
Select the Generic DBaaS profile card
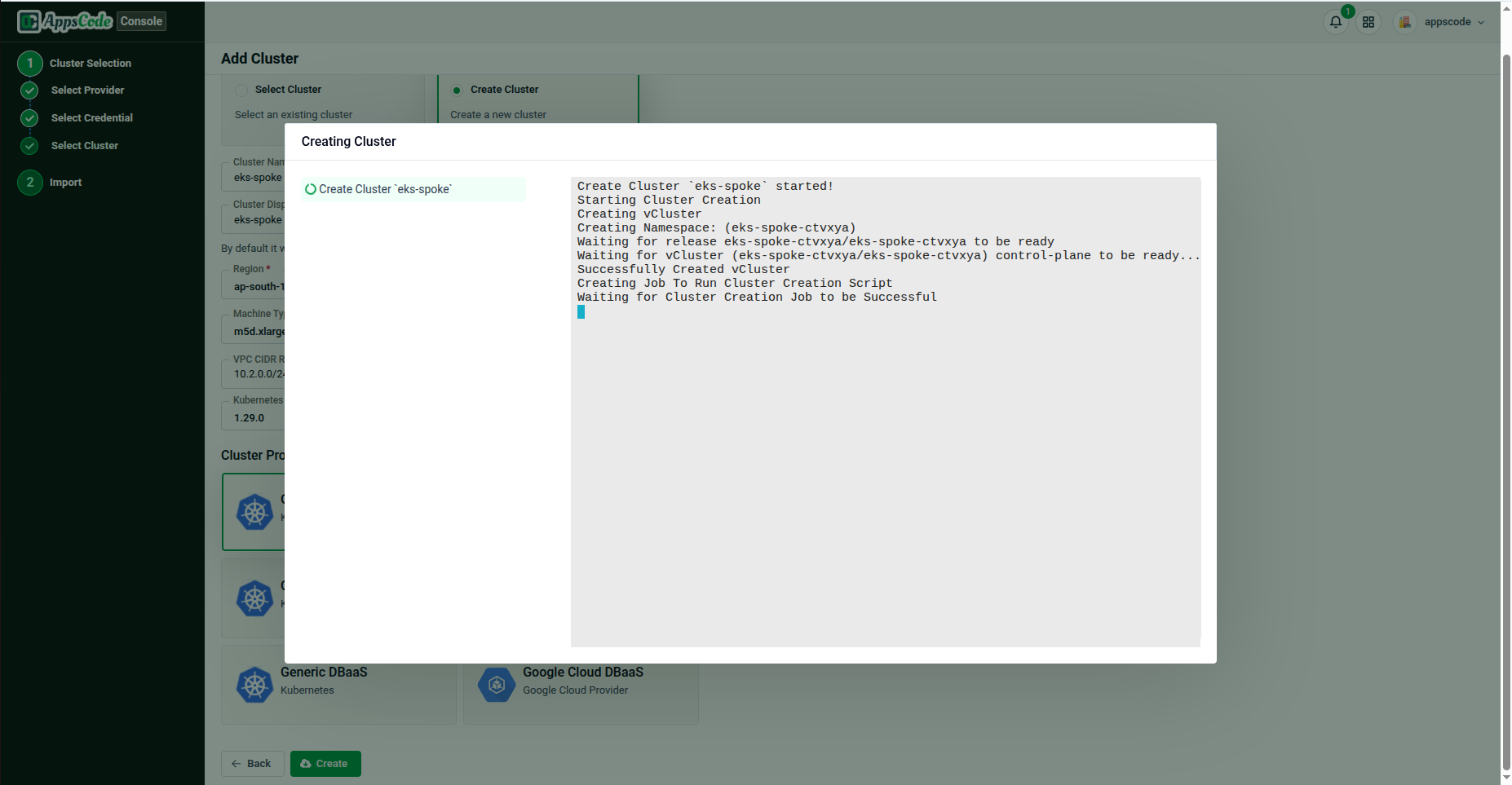click(x=338, y=685)
